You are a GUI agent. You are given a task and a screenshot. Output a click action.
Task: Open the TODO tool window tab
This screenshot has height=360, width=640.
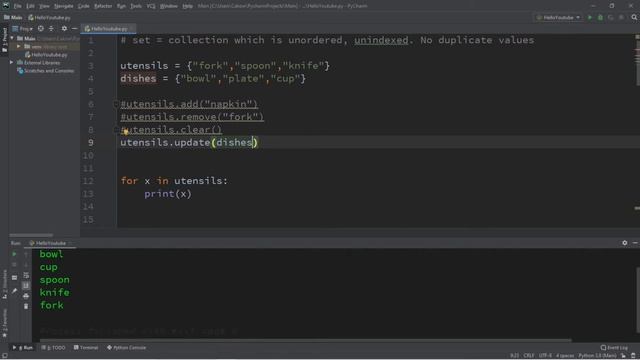(x=53, y=348)
